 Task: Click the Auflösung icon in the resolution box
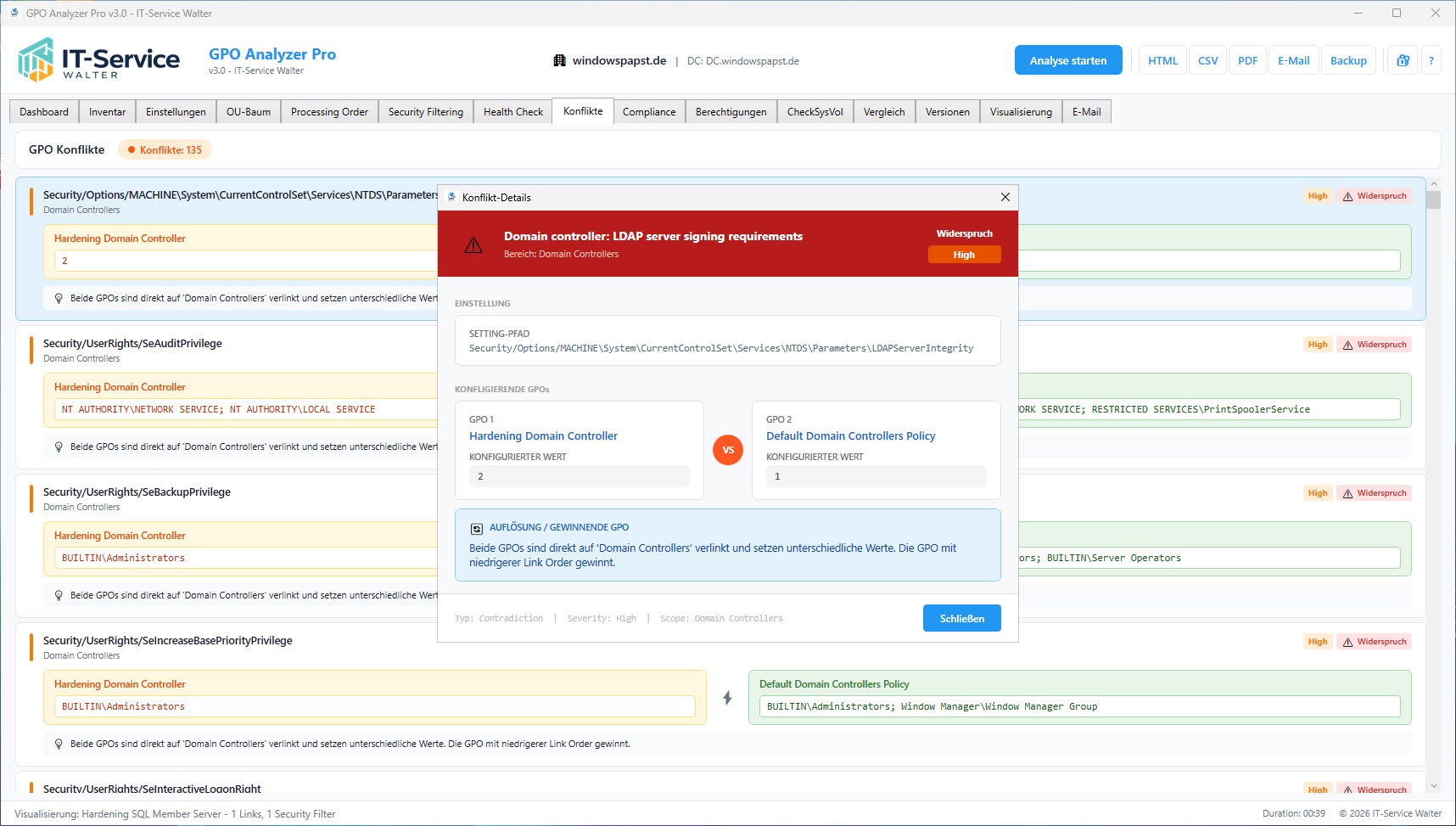pos(477,528)
